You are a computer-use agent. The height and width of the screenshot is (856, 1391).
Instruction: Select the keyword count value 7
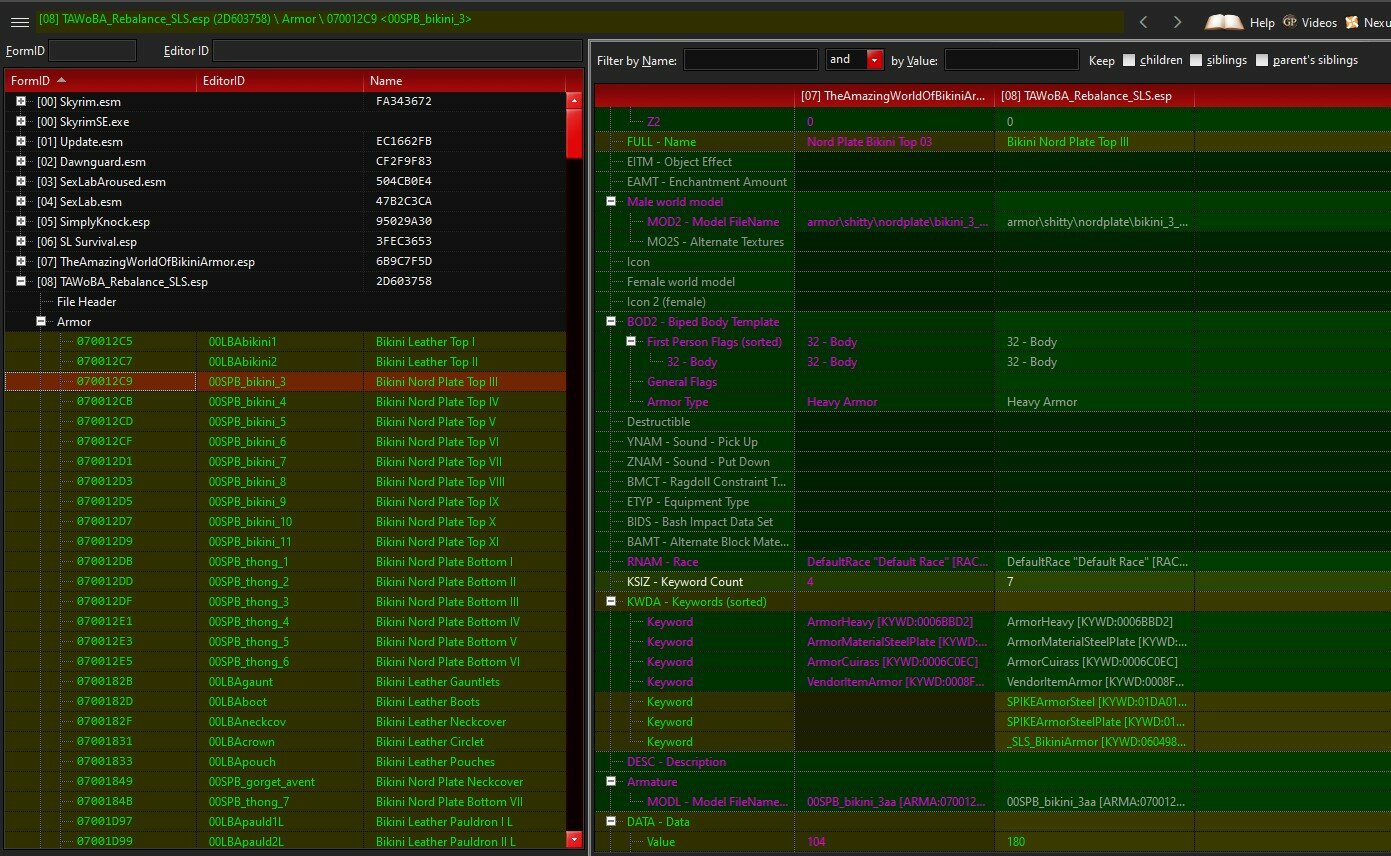tap(1095, 581)
